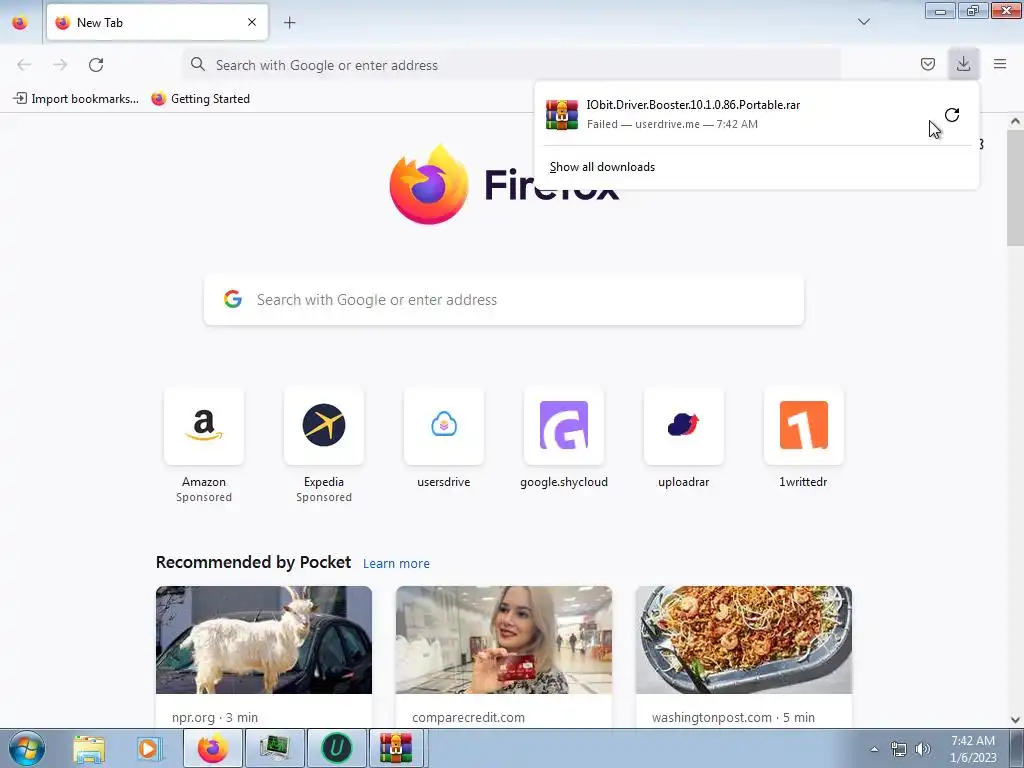Viewport: 1024px width, 768px height.
Task: Show hidden system tray icons
Action: coord(874,749)
